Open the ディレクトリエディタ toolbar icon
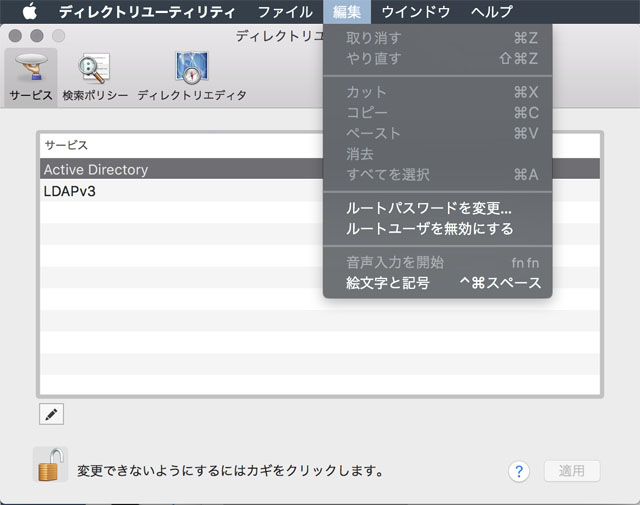The height and width of the screenshot is (505, 640). [192, 77]
